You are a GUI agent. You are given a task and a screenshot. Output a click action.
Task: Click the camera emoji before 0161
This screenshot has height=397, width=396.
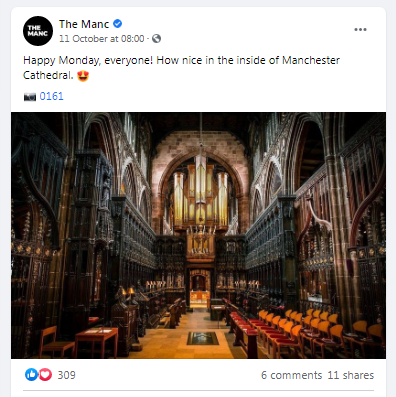[30, 97]
